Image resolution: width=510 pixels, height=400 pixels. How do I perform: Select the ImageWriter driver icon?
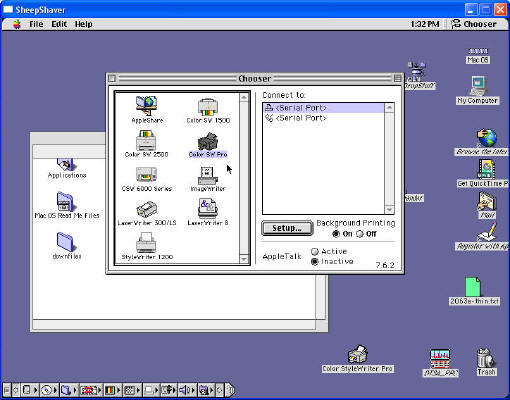[208, 179]
